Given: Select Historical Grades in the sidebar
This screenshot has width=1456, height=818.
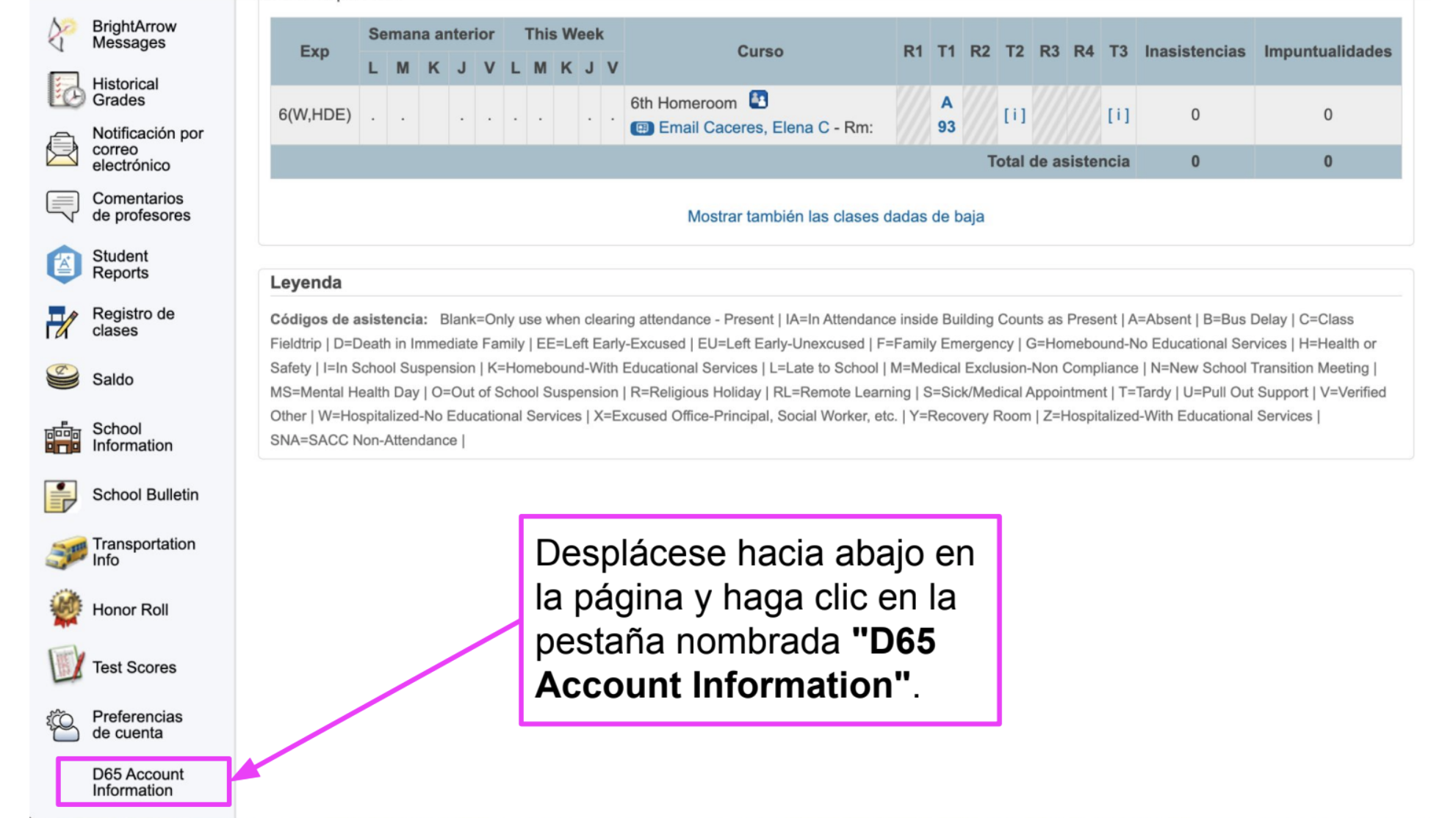Looking at the screenshot, I should coord(126,92).
